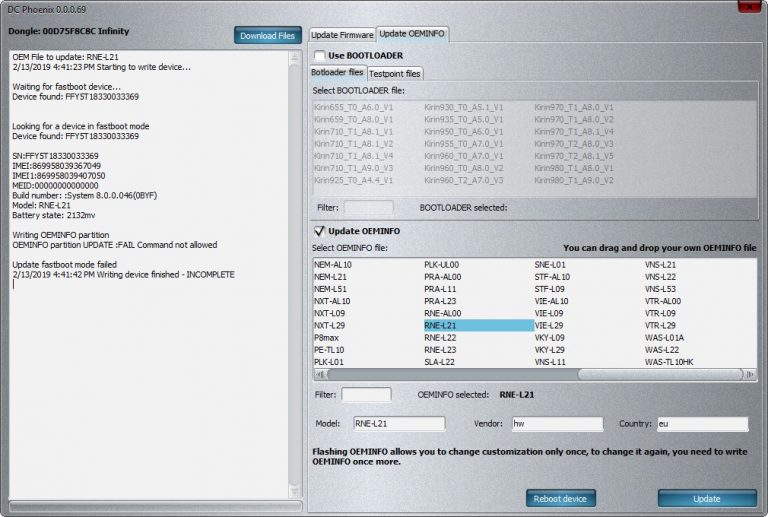The height and width of the screenshot is (517, 768).
Task: Choose SNE-L01 in the OEMINFO list
Action: tap(550, 265)
